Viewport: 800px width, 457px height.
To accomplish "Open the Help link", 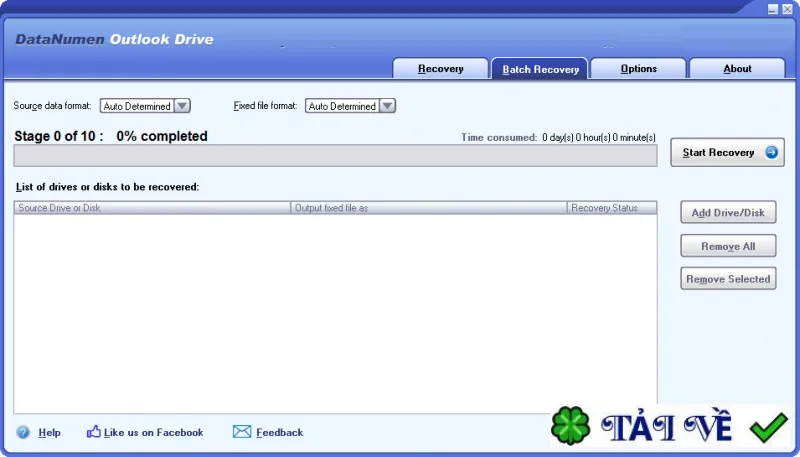I will [x=49, y=433].
